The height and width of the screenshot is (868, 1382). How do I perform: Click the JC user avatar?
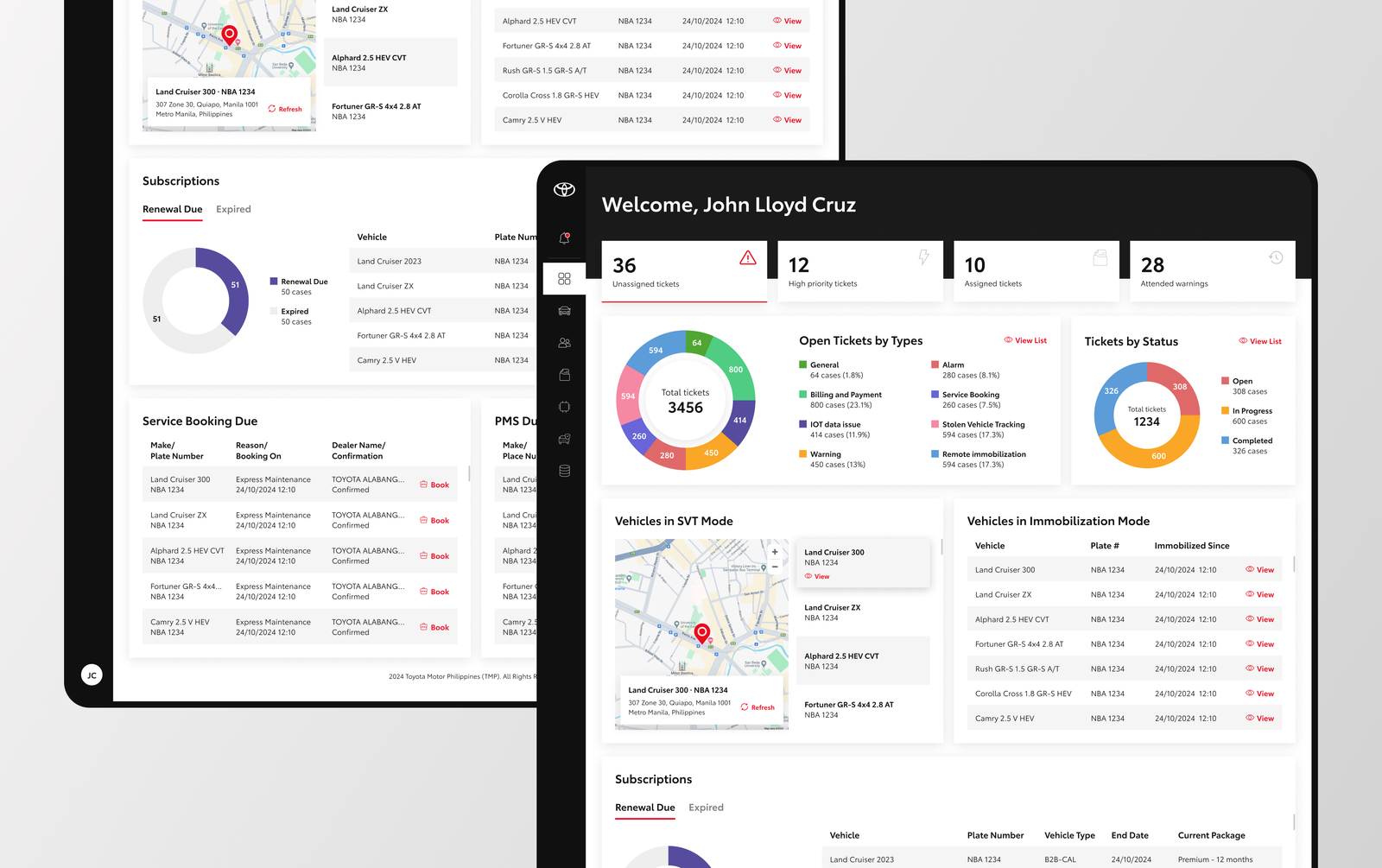coord(92,675)
